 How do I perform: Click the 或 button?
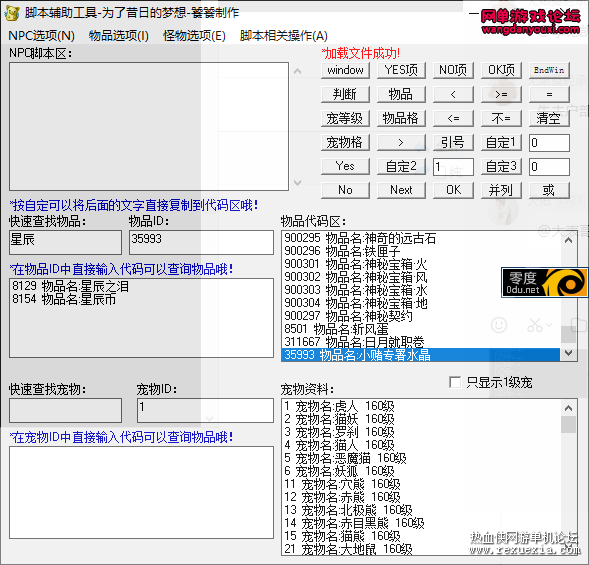tap(549, 190)
